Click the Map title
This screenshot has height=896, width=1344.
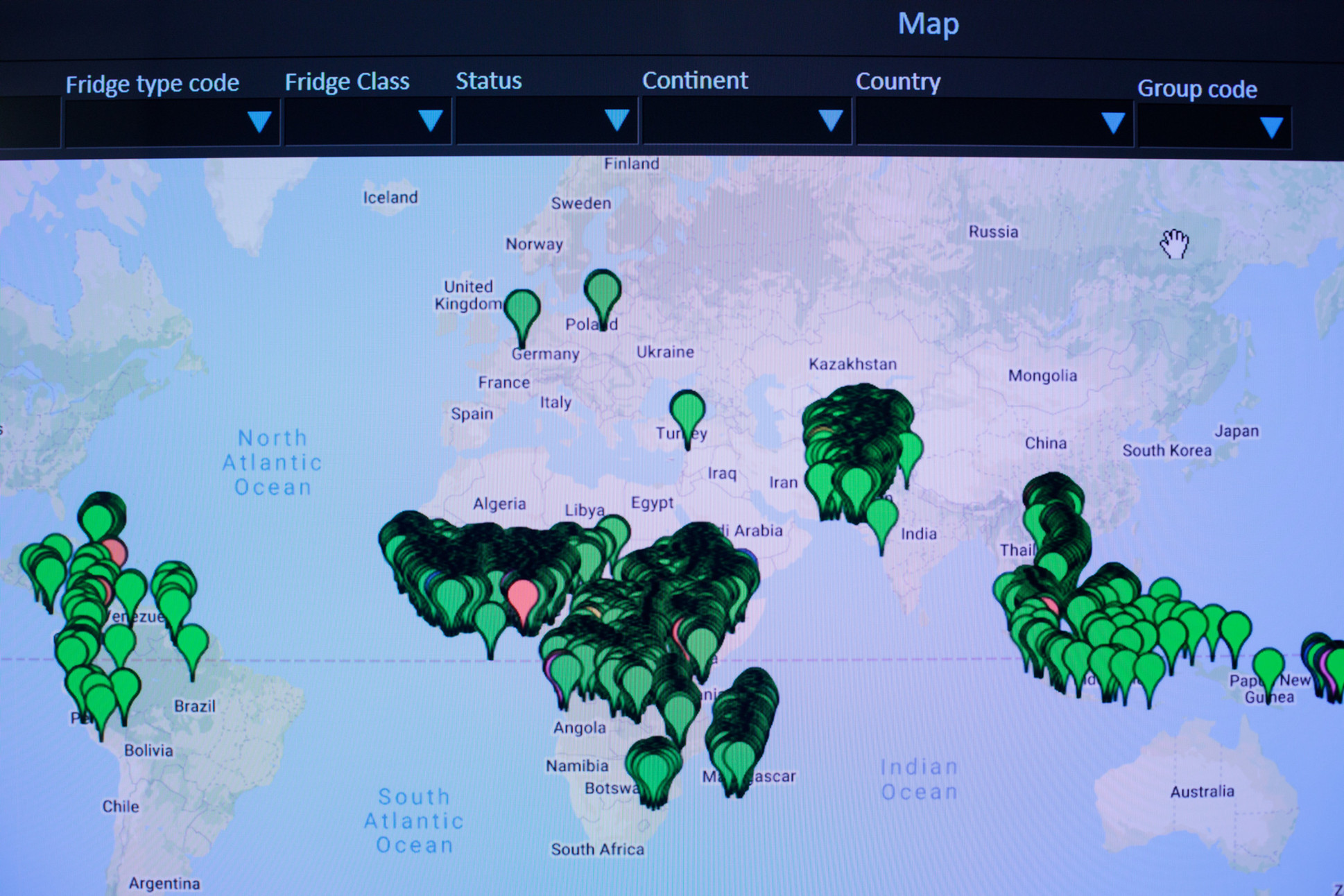(x=928, y=24)
